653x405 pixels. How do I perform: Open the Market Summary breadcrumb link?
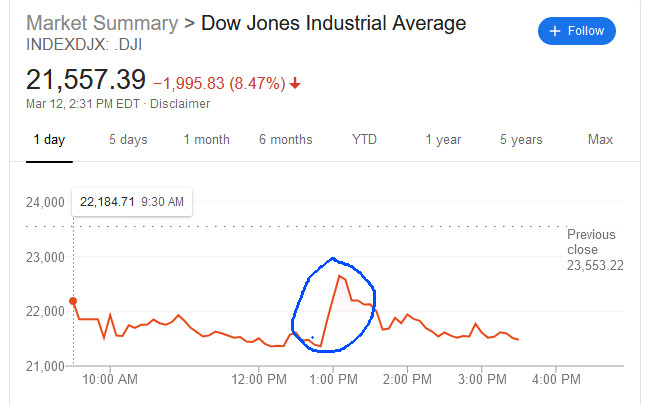(102, 23)
